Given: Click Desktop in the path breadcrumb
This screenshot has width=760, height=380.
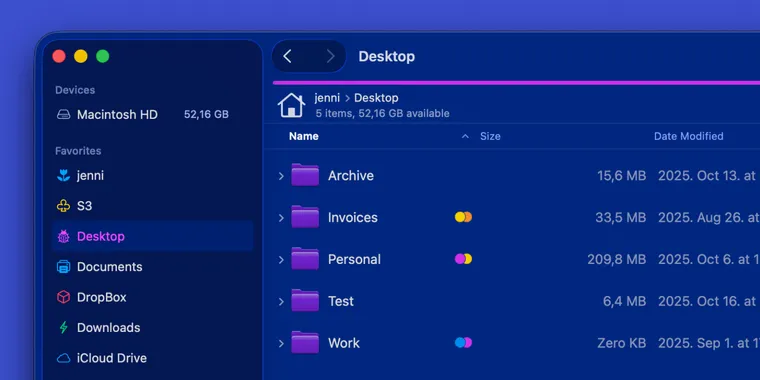Looking at the screenshot, I should click(x=376, y=98).
